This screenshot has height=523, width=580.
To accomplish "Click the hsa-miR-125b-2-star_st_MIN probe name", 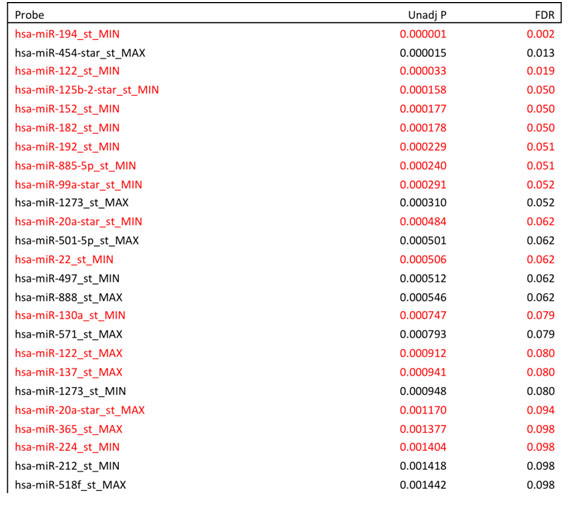I will click(x=87, y=90).
